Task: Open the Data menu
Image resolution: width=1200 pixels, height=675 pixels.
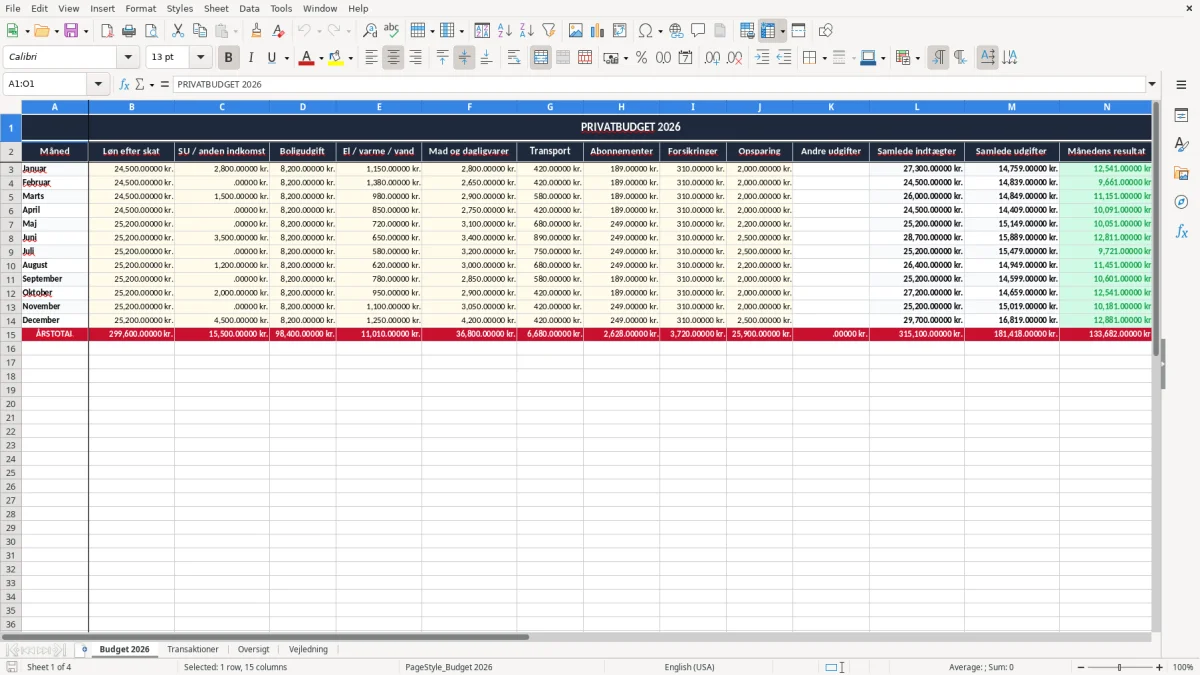Action: point(249,8)
